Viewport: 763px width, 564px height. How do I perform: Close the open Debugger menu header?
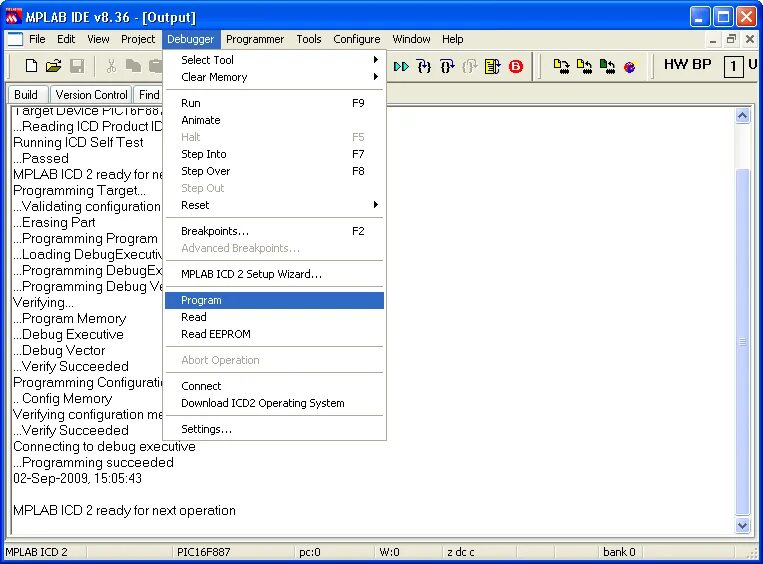(x=190, y=39)
